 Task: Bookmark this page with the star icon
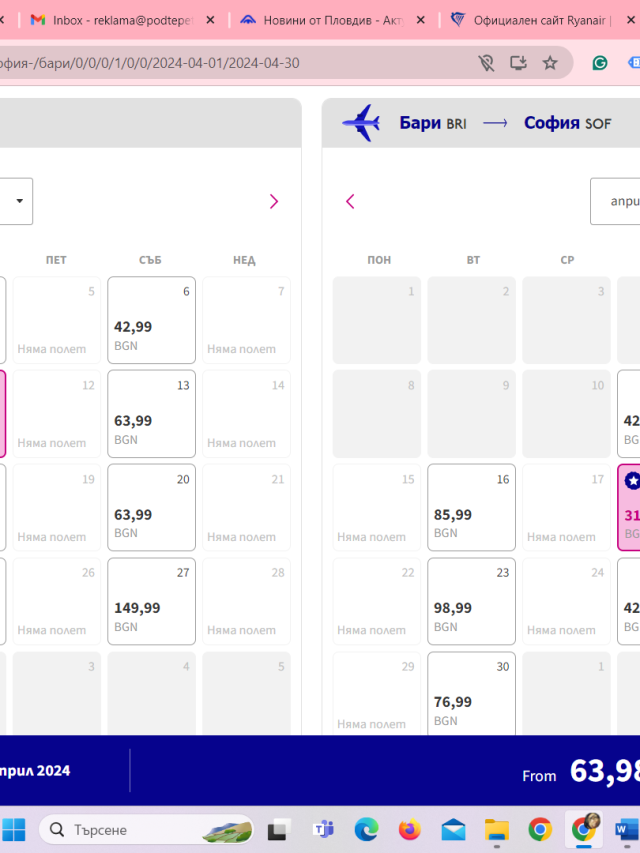[550, 63]
